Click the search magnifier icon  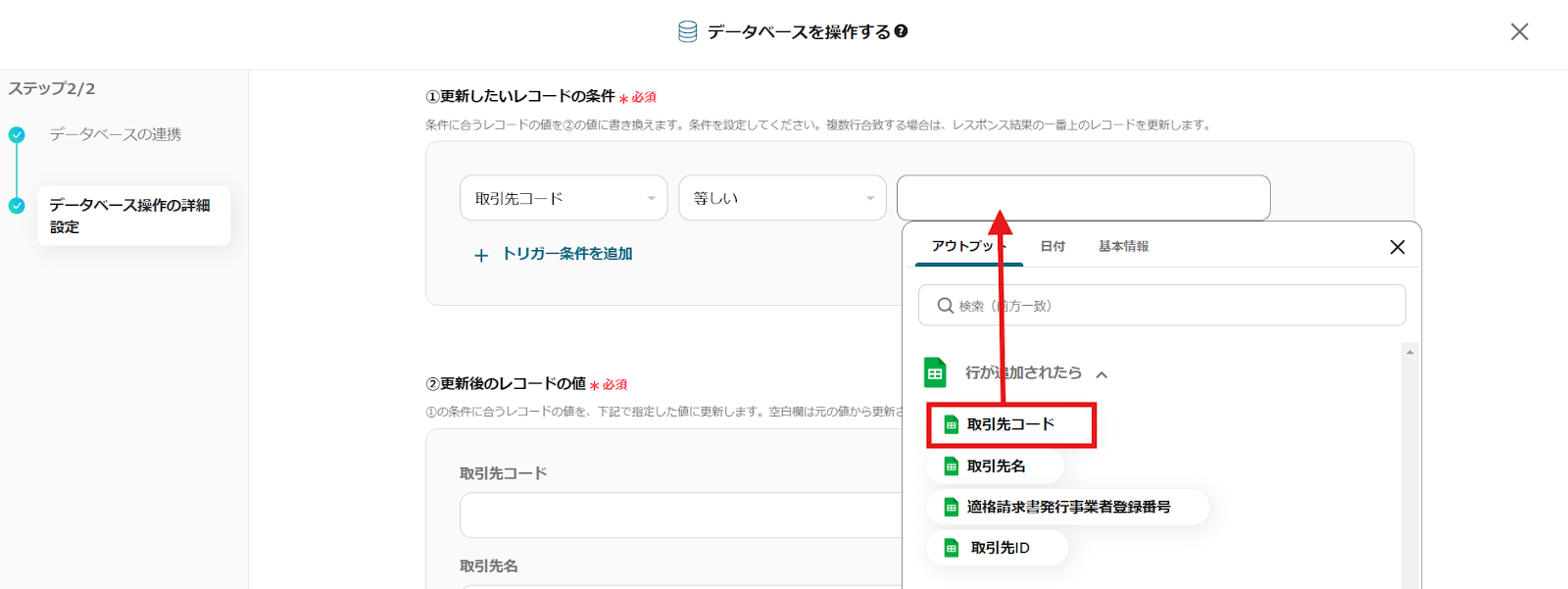945,306
